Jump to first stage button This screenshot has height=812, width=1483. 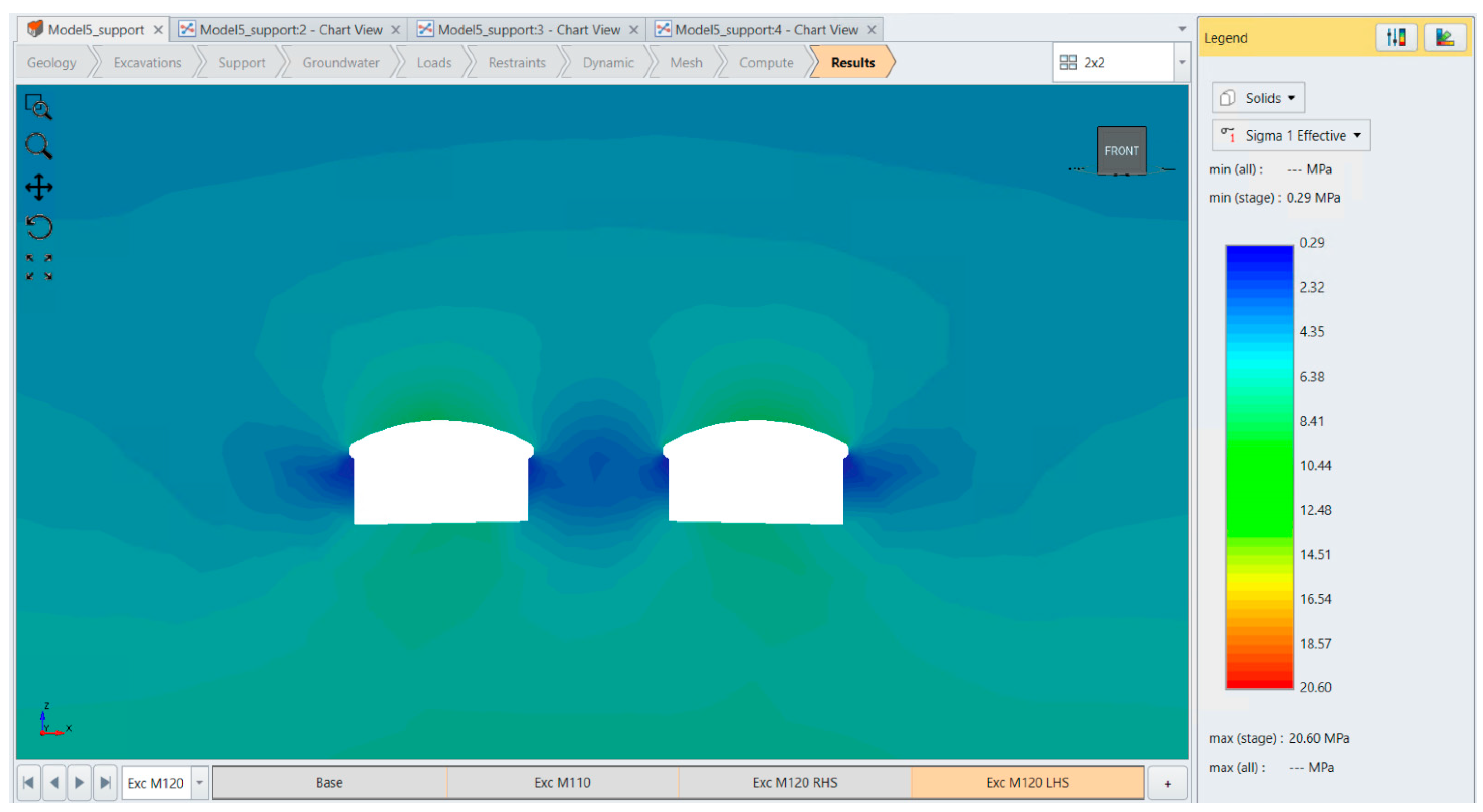tap(28, 782)
